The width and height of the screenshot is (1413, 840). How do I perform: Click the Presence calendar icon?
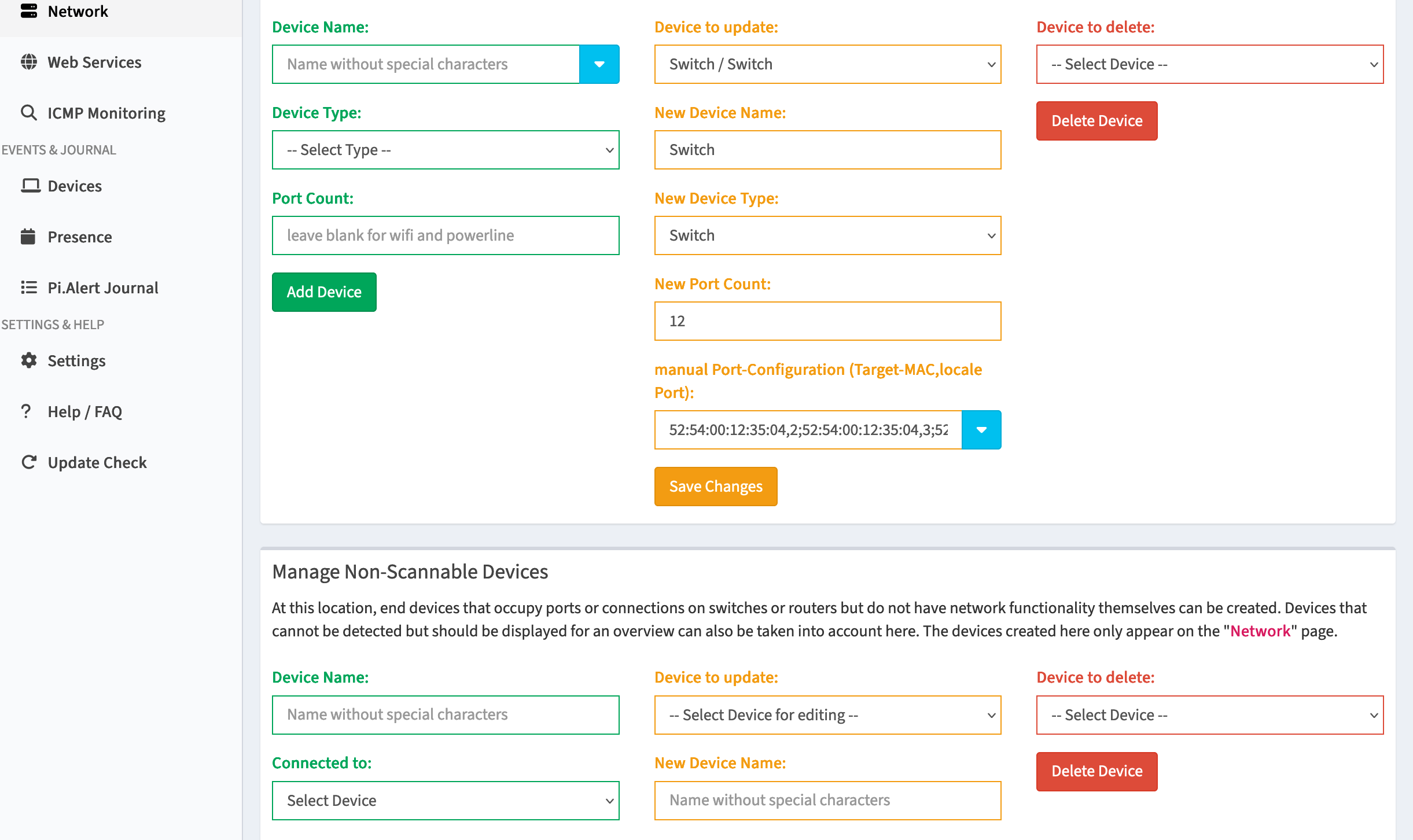(x=28, y=237)
